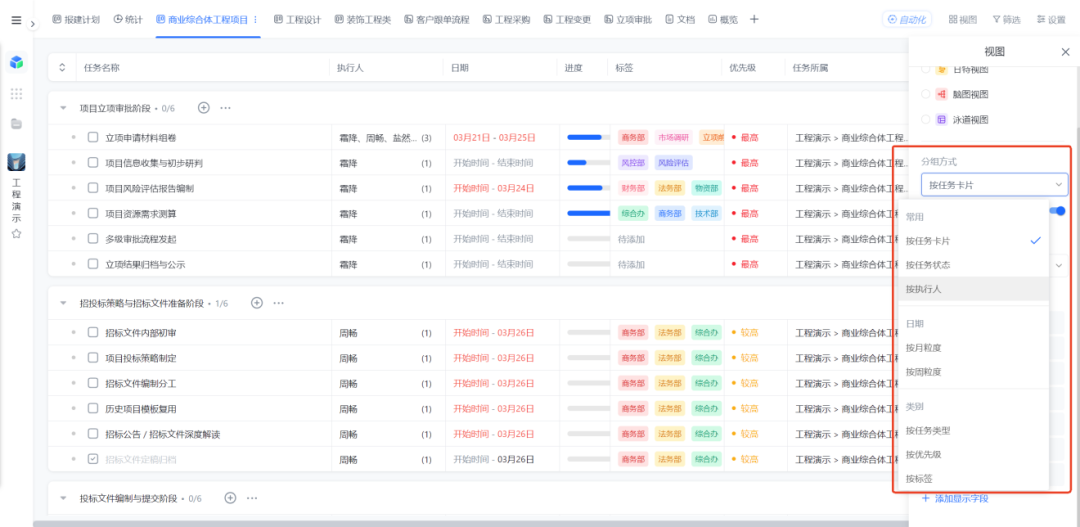
Task: Switch to the 工程设计 tab
Action: pos(298,19)
